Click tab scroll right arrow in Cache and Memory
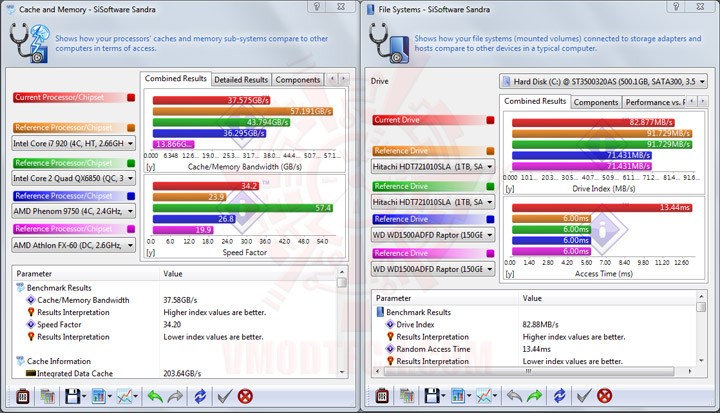The image size is (720, 413). [x=343, y=79]
